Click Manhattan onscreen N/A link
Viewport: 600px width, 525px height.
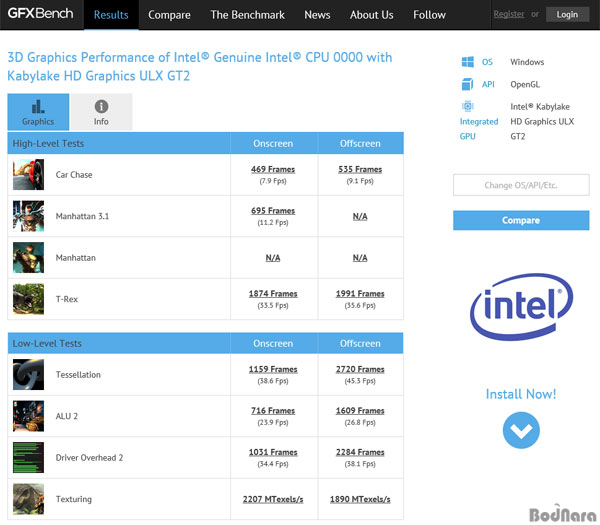[273, 258]
